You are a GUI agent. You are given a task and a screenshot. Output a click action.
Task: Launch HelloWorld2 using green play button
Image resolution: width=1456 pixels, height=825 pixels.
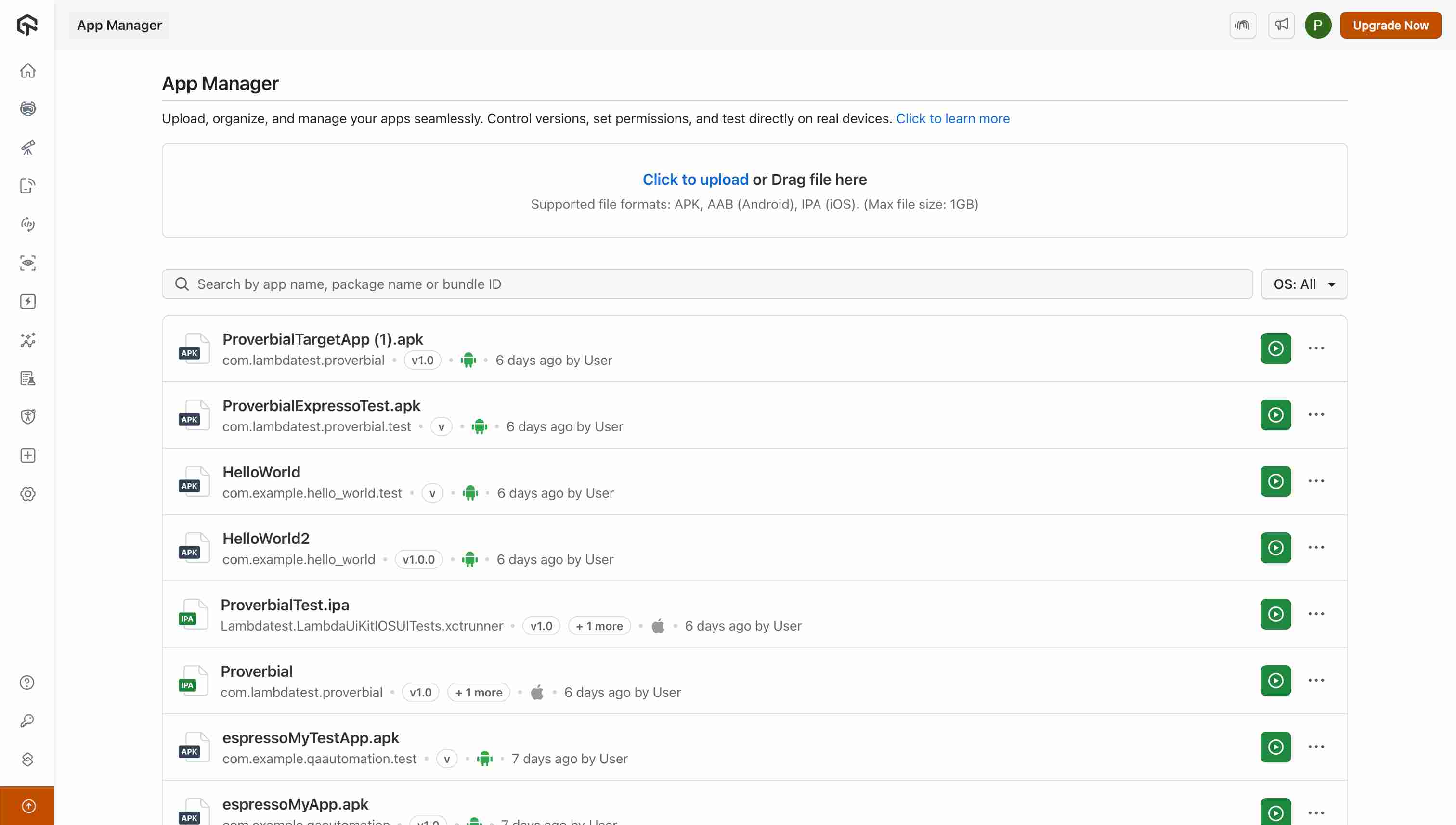(1275, 548)
